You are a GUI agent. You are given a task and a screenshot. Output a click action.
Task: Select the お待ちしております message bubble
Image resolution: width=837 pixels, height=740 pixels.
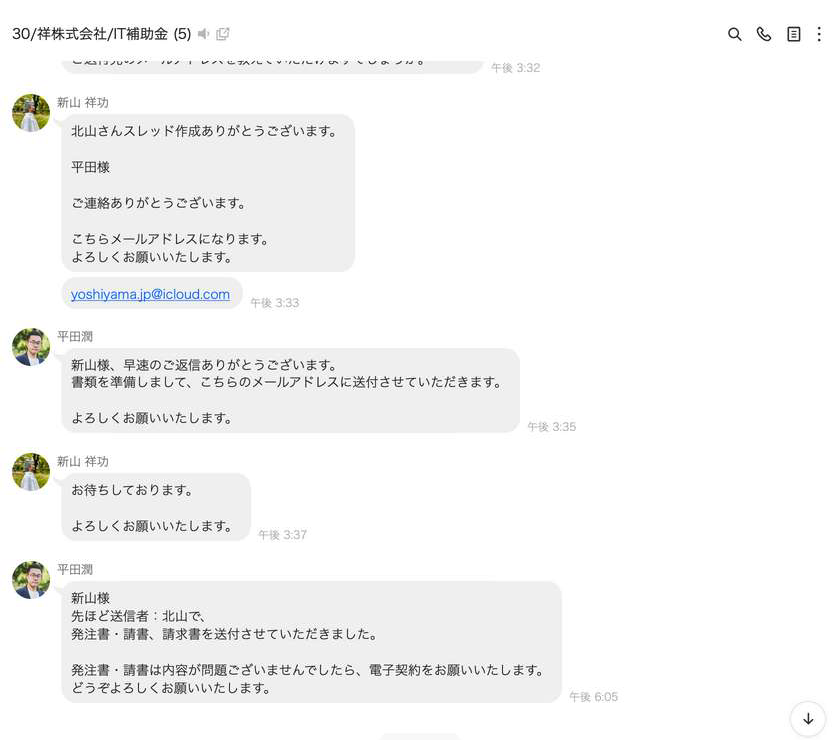point(156,507)
